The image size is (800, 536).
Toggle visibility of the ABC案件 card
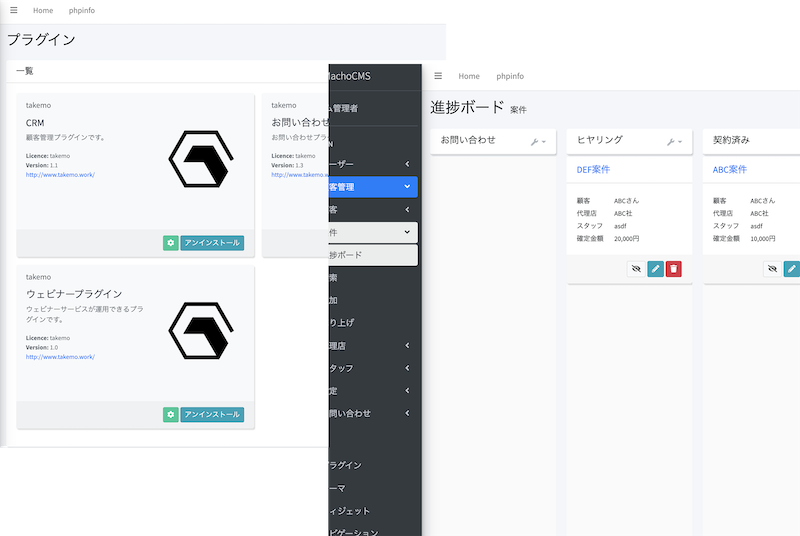coord(771,268)
